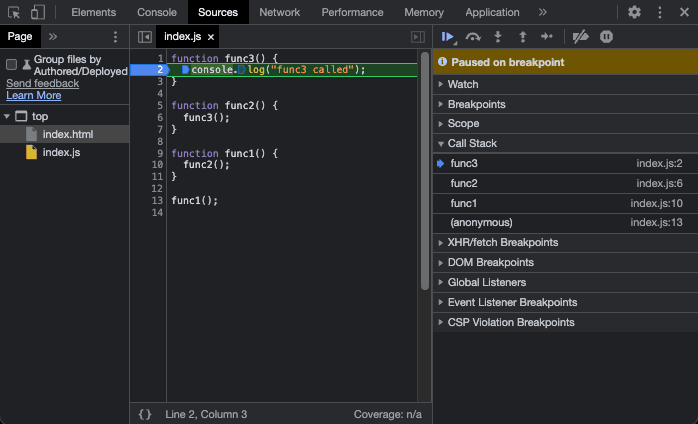The height and width of the screenshot is (424, 698).
Task: Open the Learn More link
Action: (33, 95)
